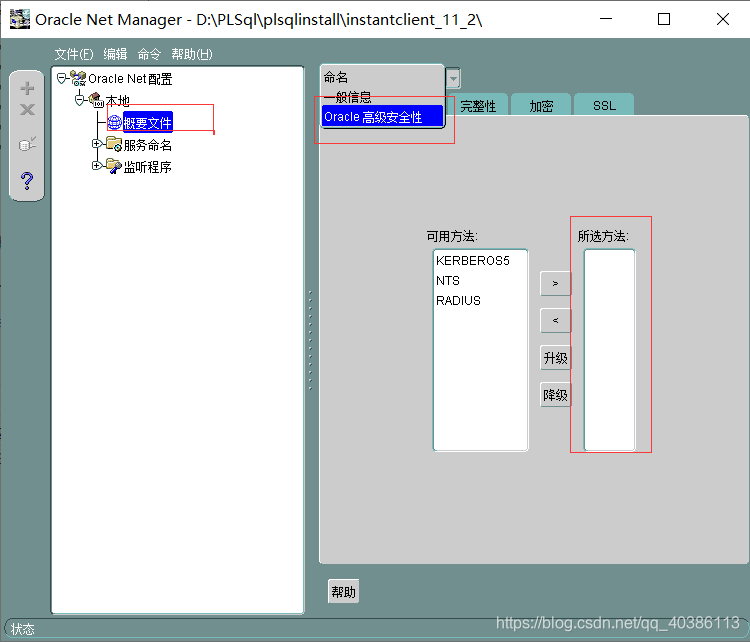Click the > move right button

(555, 283)
